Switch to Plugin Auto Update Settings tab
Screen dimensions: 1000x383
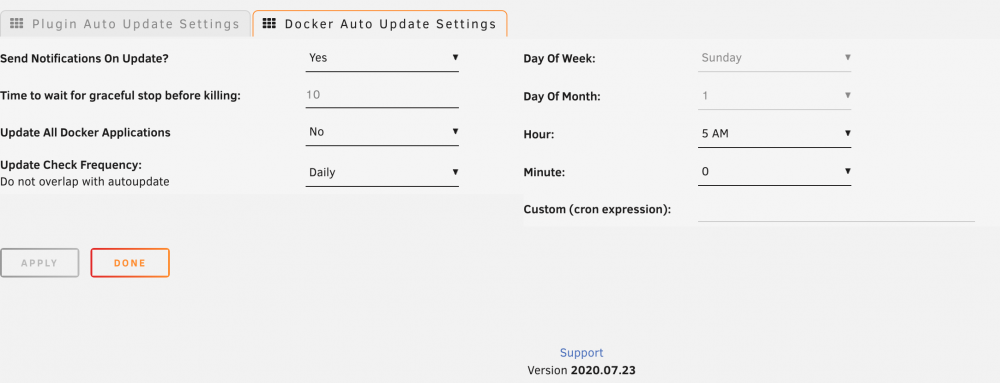coord(125,24)
